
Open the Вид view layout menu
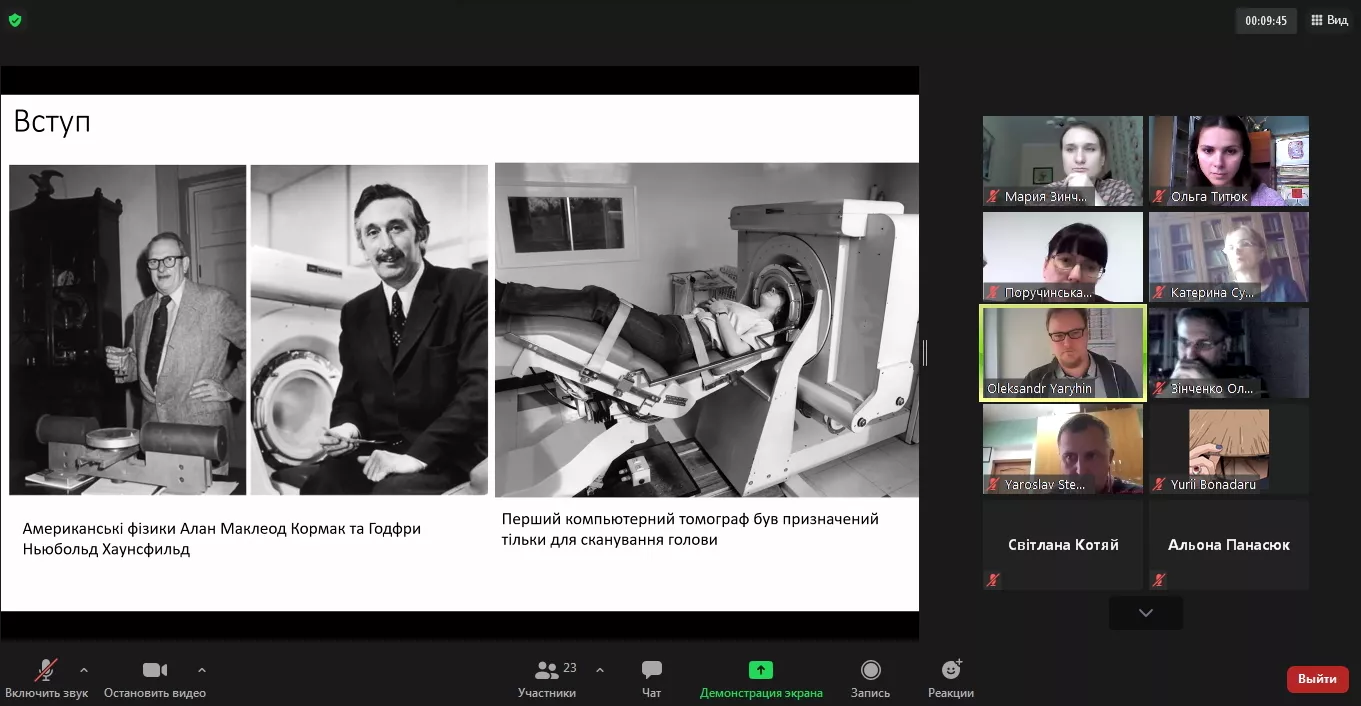click(x=1329, y=20)
